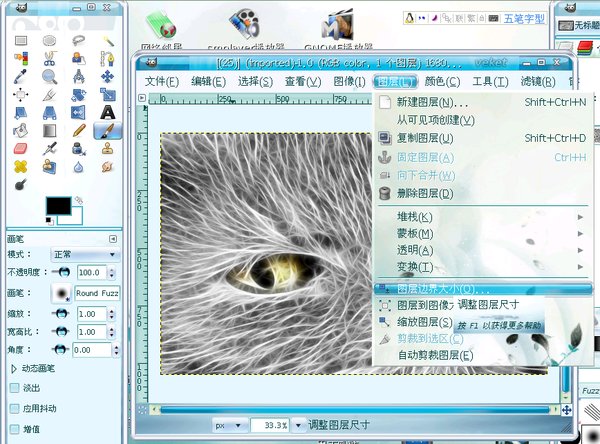Select the Pencil tool
This screenshot has width=600, height=444.
[78, 131]
